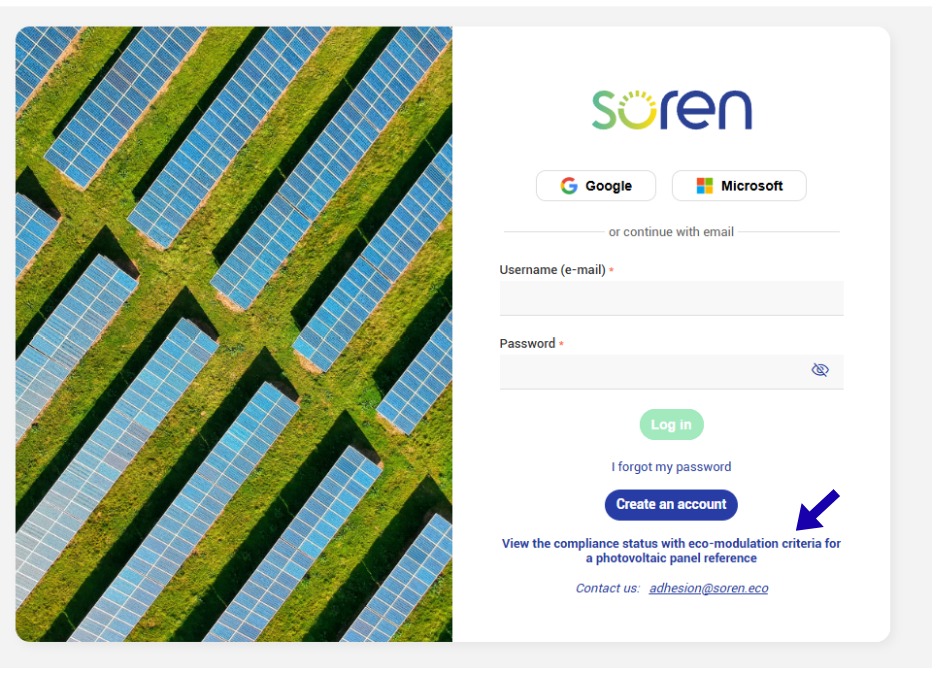Click the Google G icon
This screenshot has height=674, width=932.
[569, 186]
